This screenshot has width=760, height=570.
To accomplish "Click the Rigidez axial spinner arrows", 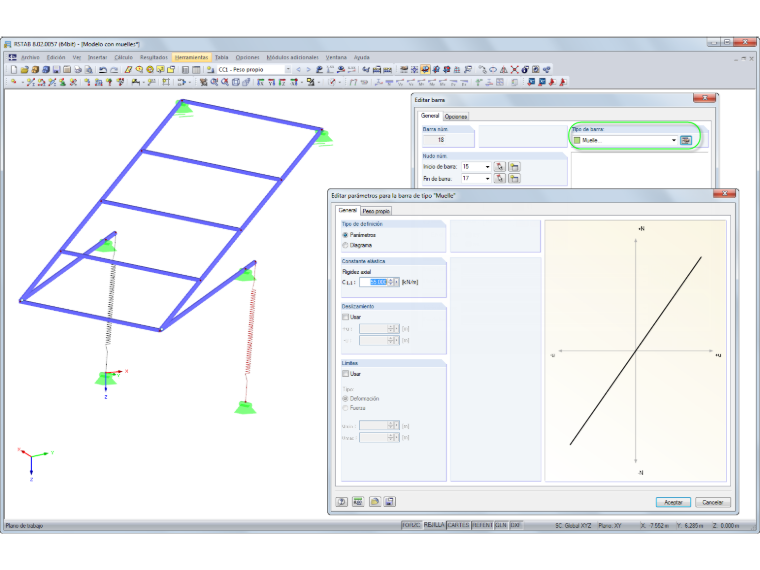I will click(391, 282).
